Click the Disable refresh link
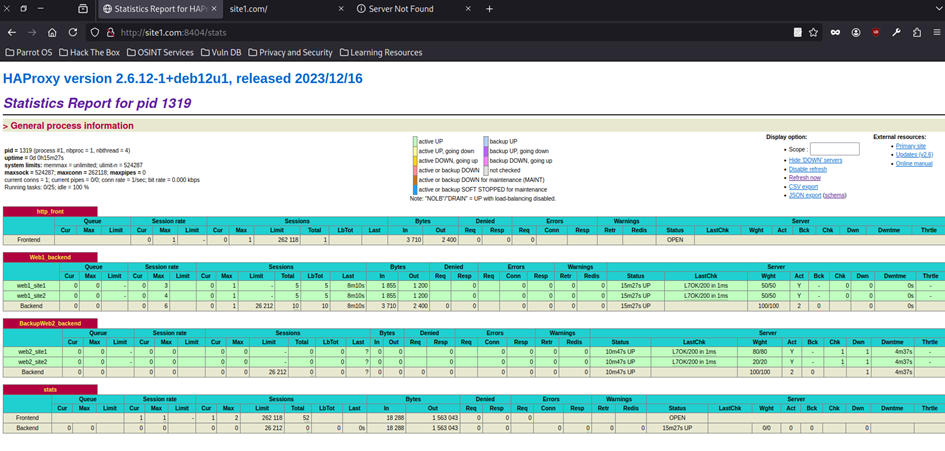Screen dimensions: 945x451 809,169
